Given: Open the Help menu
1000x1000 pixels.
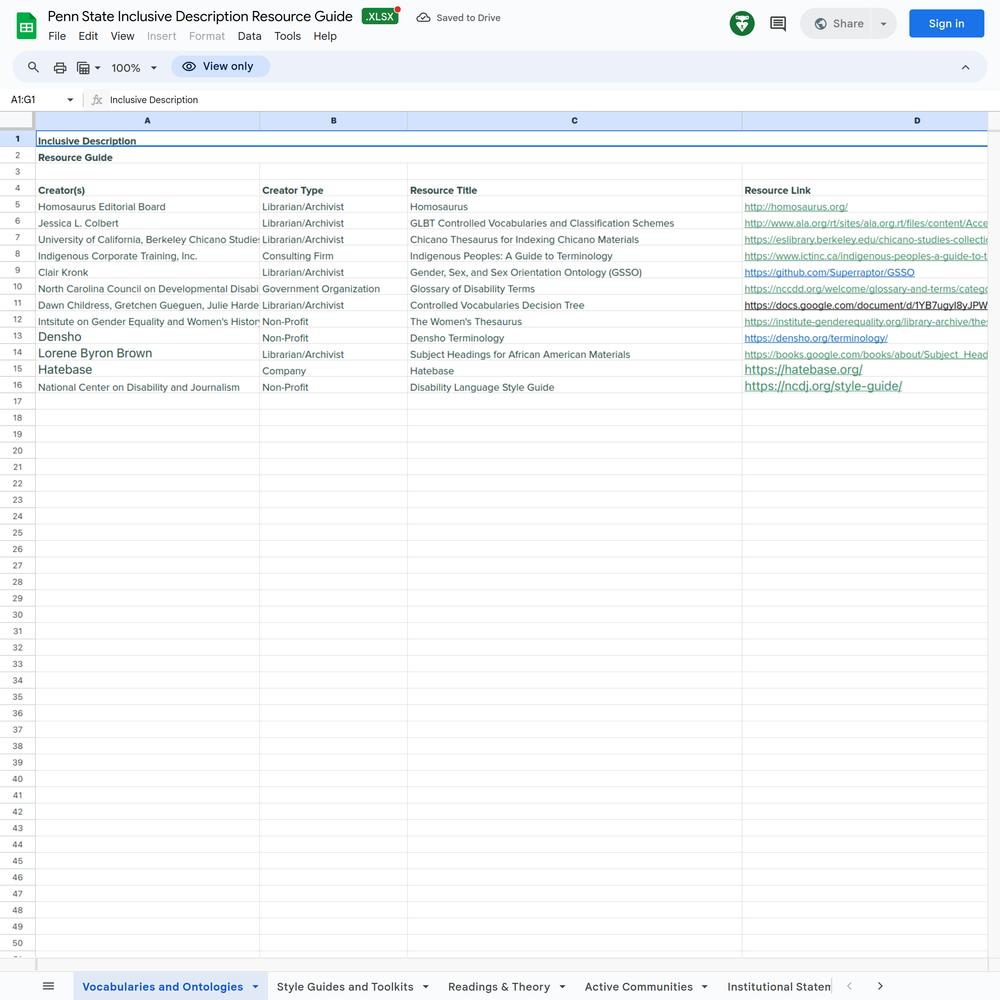Looking at the screenshot, I should coord(325,36).
